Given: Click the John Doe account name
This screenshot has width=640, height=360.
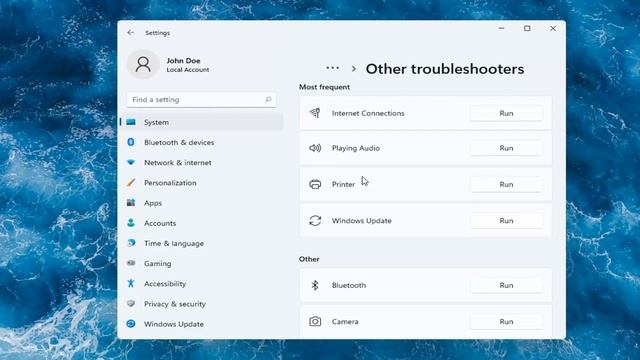Looking at the screenshot, I should click(x=183, y=60).
